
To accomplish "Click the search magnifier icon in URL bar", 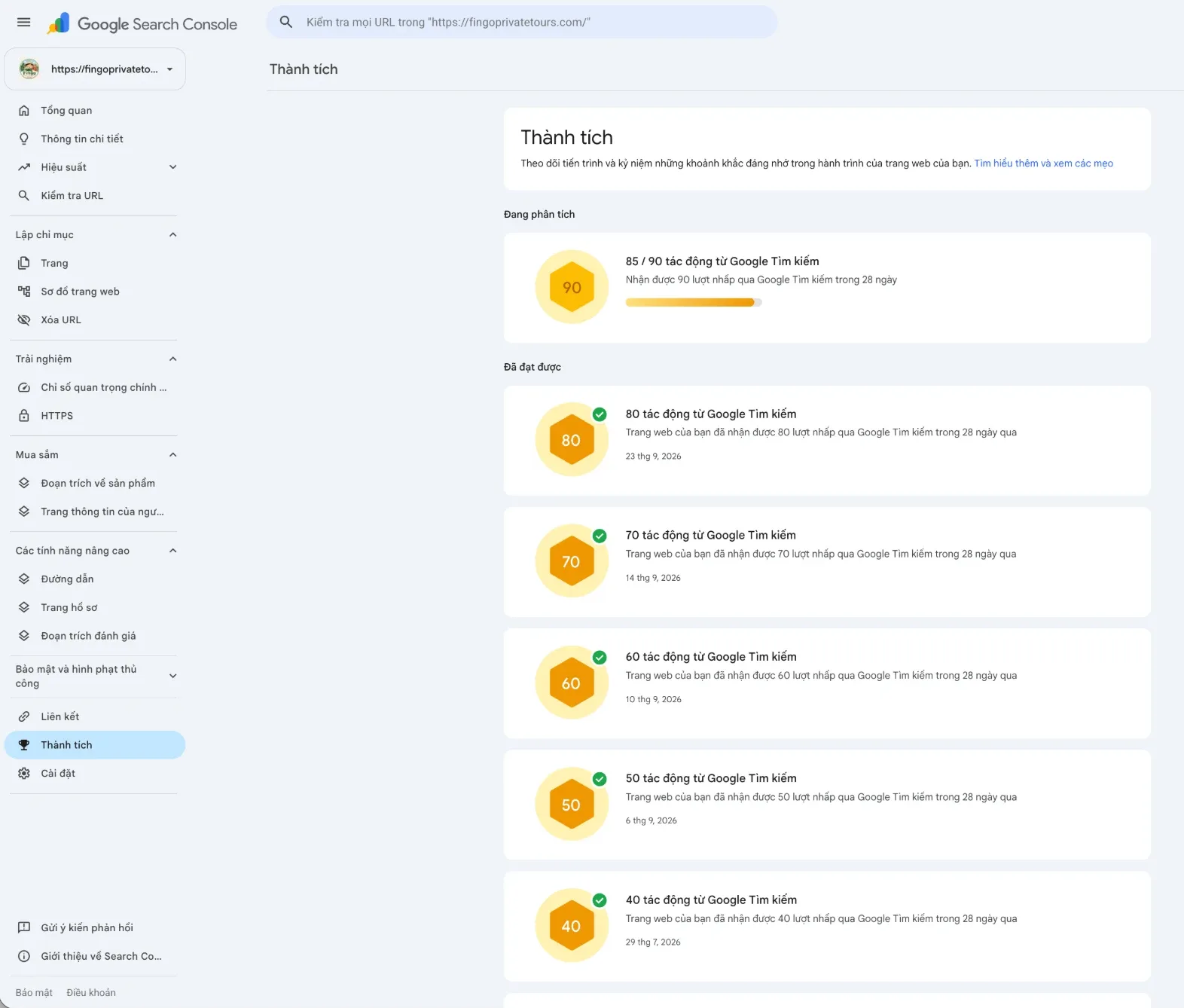I will pyautogui.click(x=286, y=22).
